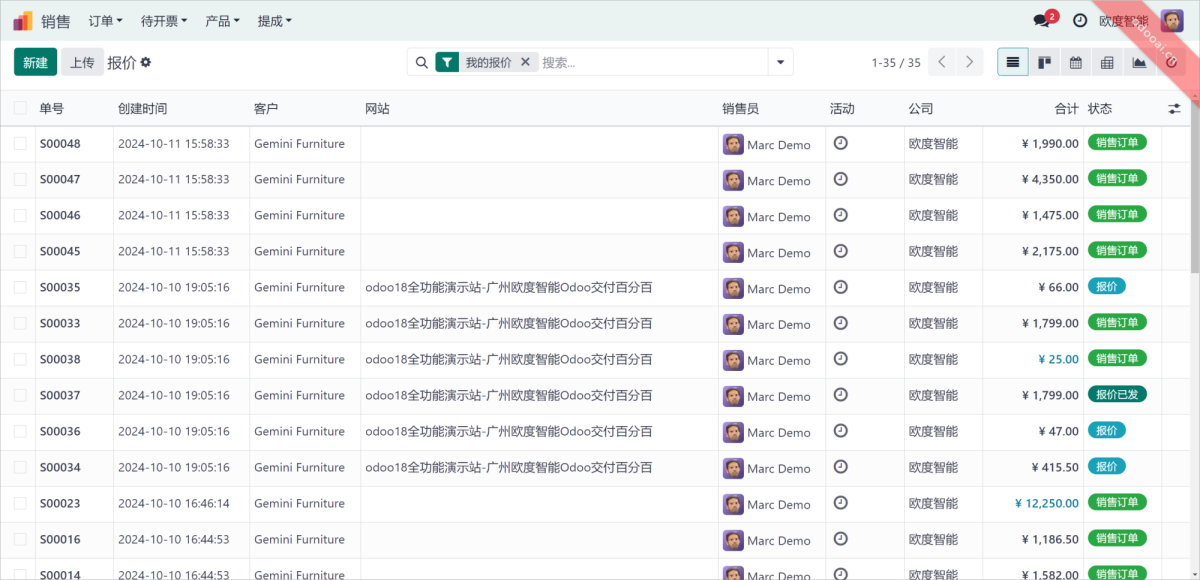Open the 待开票 menu

[x=163, y=20]
